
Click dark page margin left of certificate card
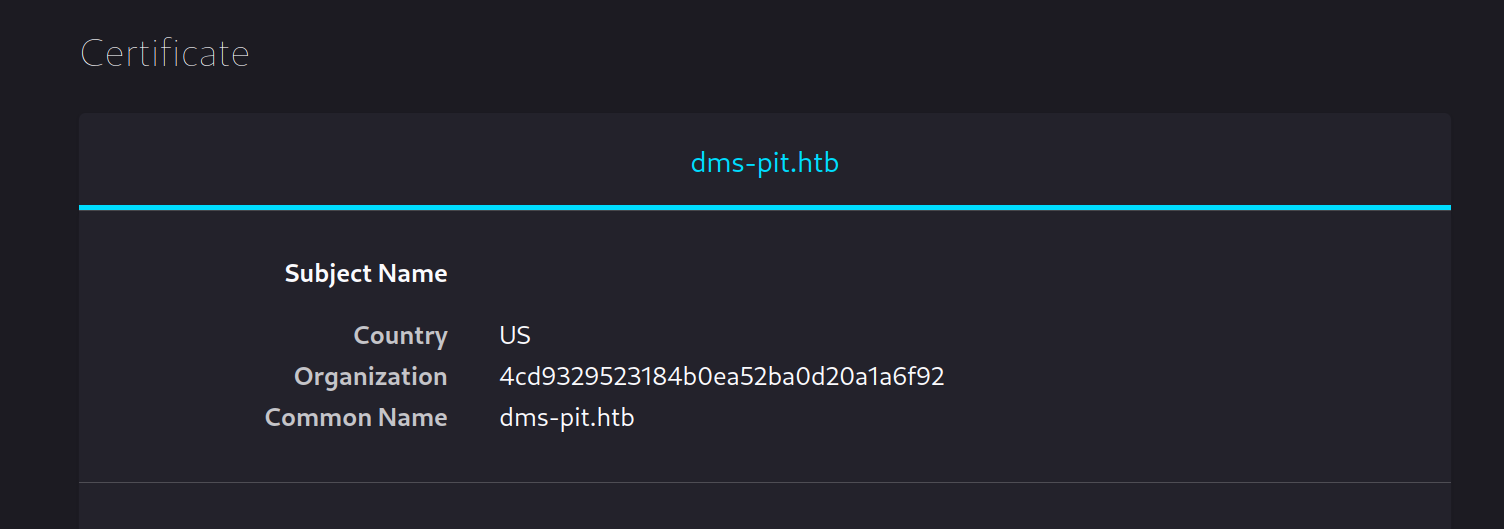[x=38, y=300]
